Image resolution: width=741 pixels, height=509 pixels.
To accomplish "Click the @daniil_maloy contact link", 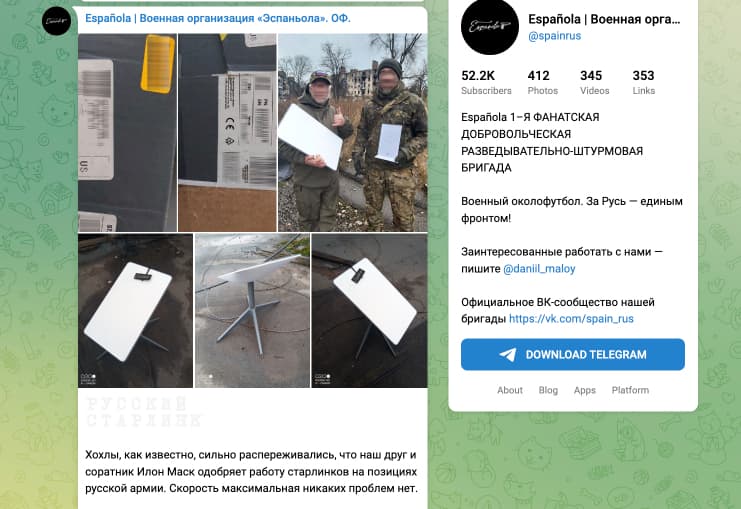I will click(x=539, y=269).
